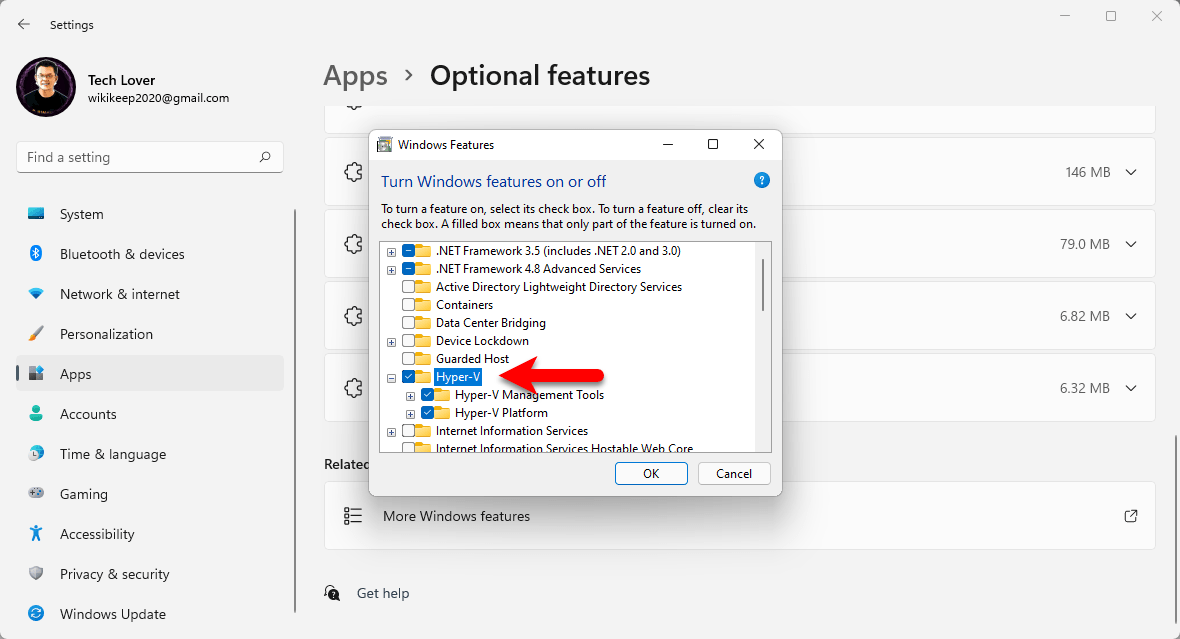Click the search magnifier in Find a setting
The height and width of the screenshot is (639, 1180).
(265, 157)
